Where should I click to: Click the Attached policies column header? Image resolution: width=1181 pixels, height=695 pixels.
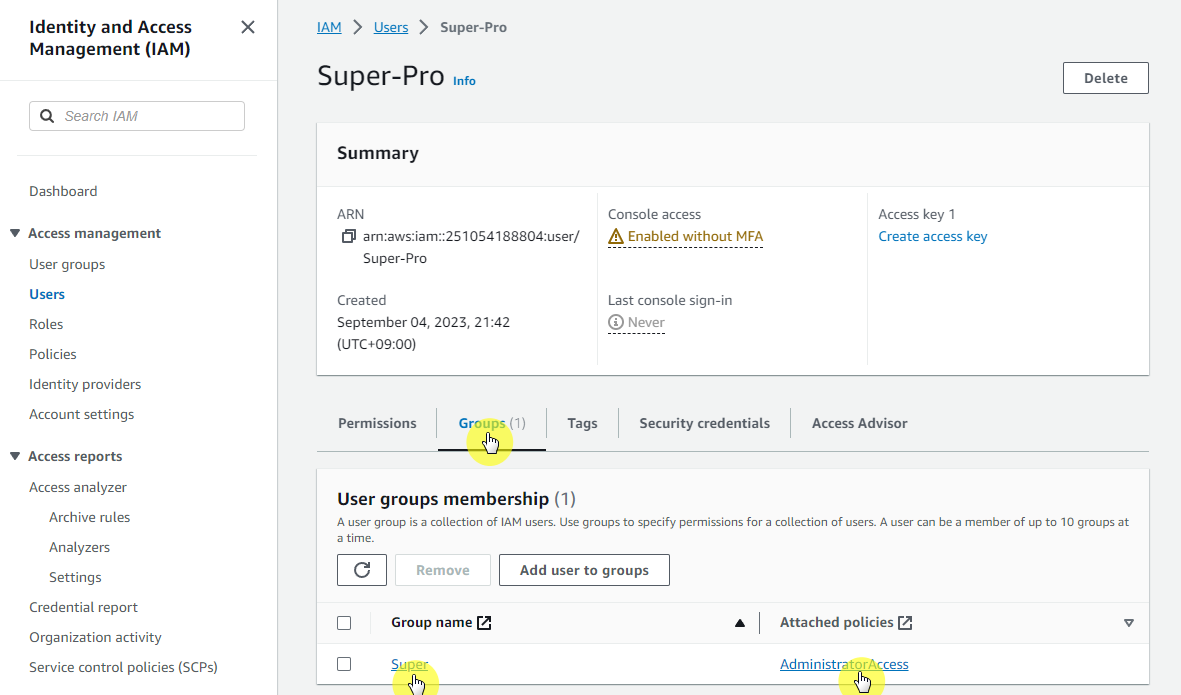tap(836, 623)
